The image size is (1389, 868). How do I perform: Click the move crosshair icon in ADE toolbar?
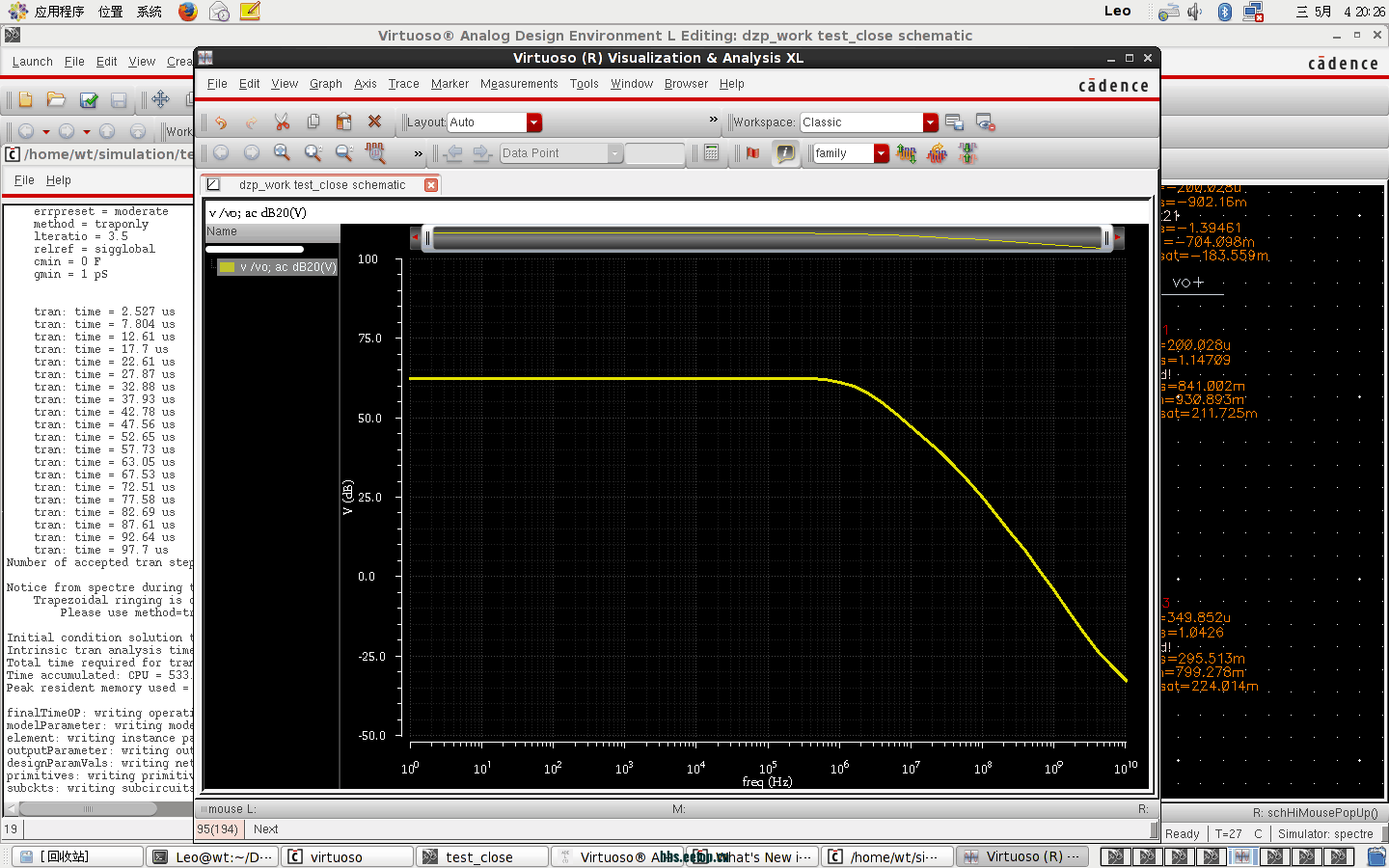point(160,99)
